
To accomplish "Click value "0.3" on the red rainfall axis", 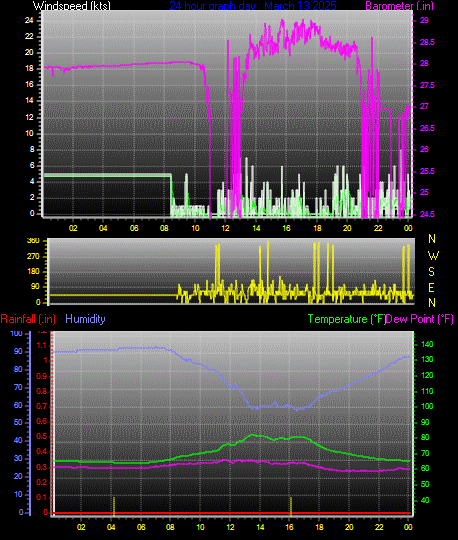I will pyautogui.click(x=42, y=467).
